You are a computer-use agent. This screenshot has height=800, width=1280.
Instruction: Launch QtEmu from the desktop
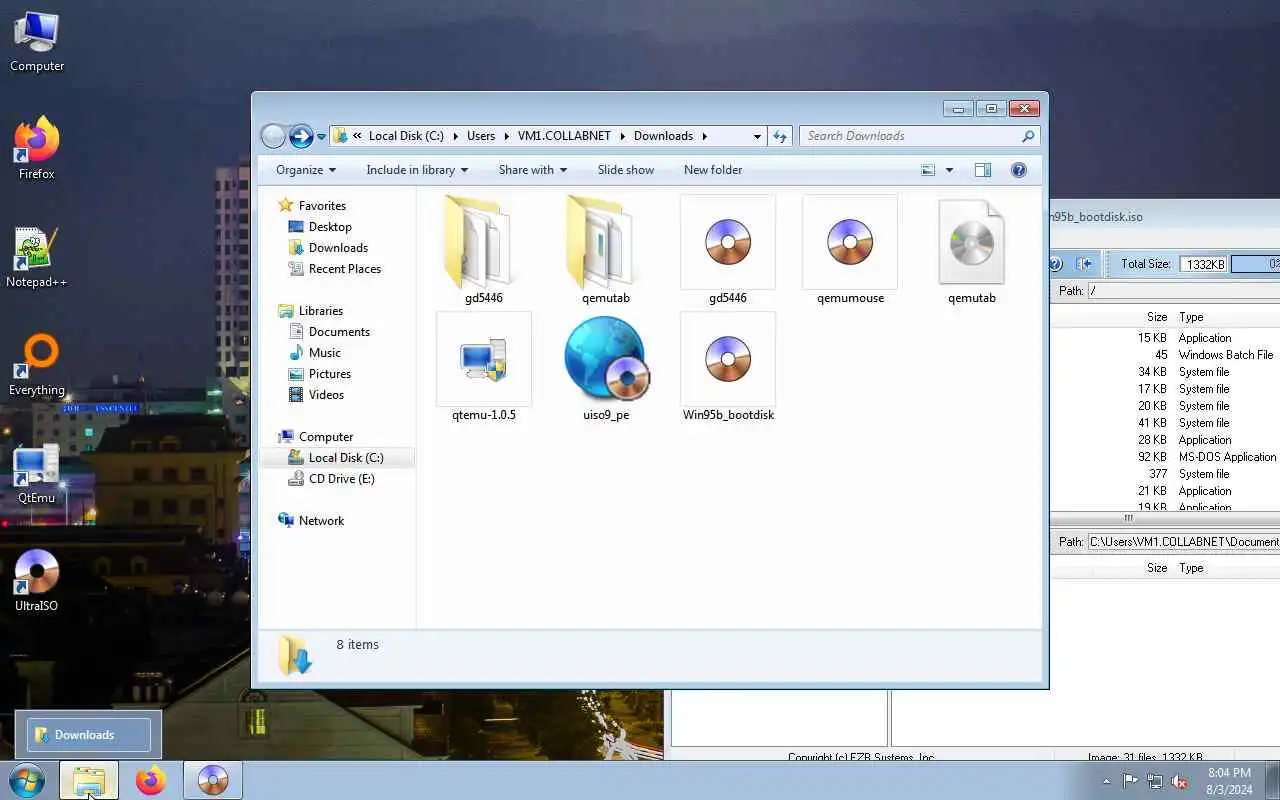pyautogui.click(x=37, y=473)
